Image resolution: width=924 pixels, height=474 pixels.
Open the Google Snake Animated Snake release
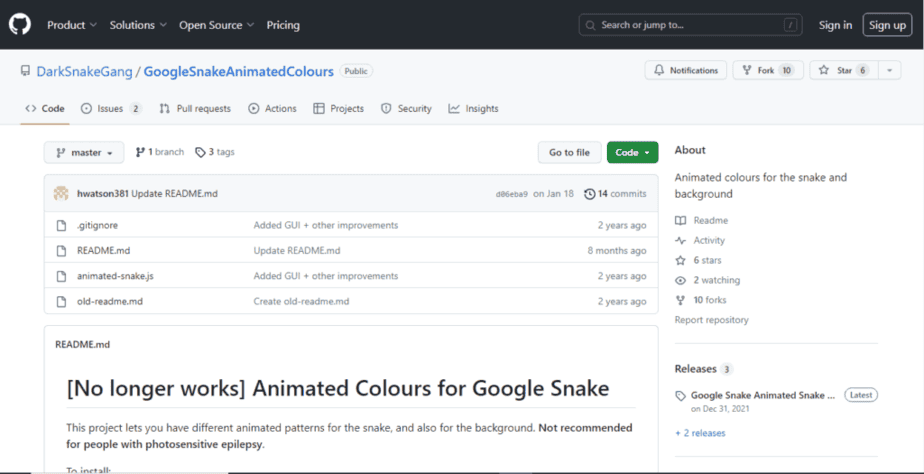763,396
